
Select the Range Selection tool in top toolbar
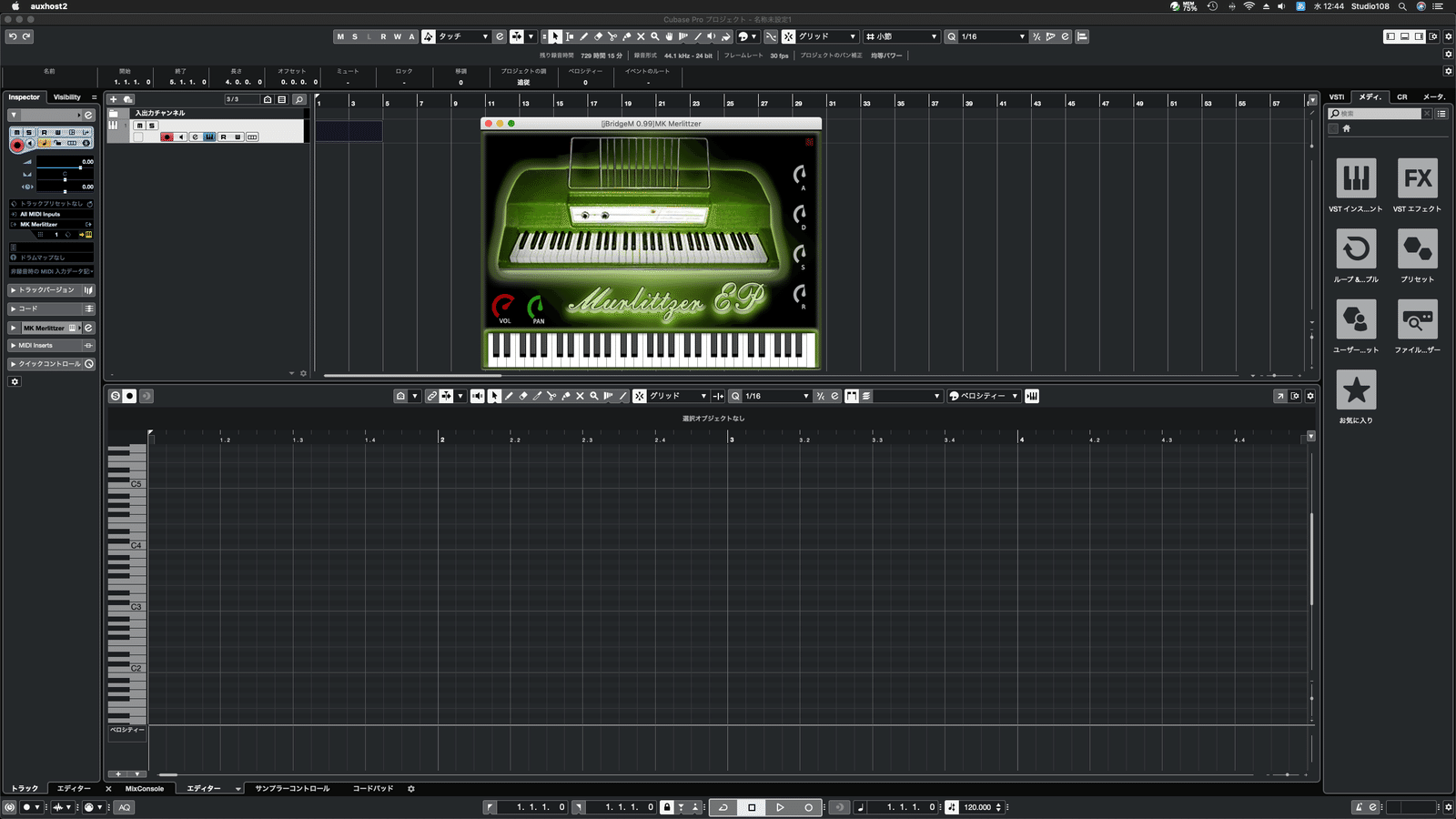point(570,36)
